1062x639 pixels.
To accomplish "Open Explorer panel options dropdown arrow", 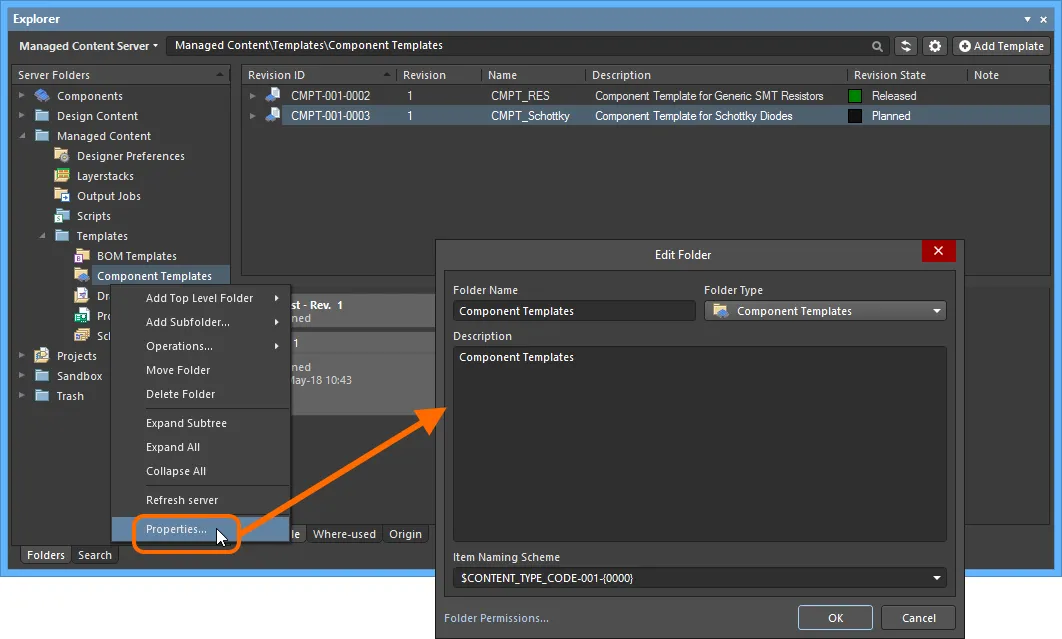I will 1027,19.
